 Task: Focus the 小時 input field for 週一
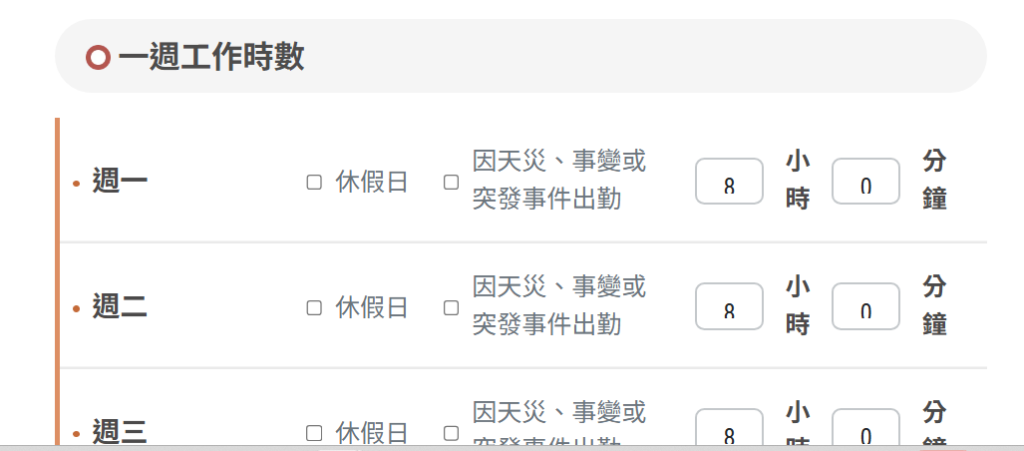coord(729,183)
